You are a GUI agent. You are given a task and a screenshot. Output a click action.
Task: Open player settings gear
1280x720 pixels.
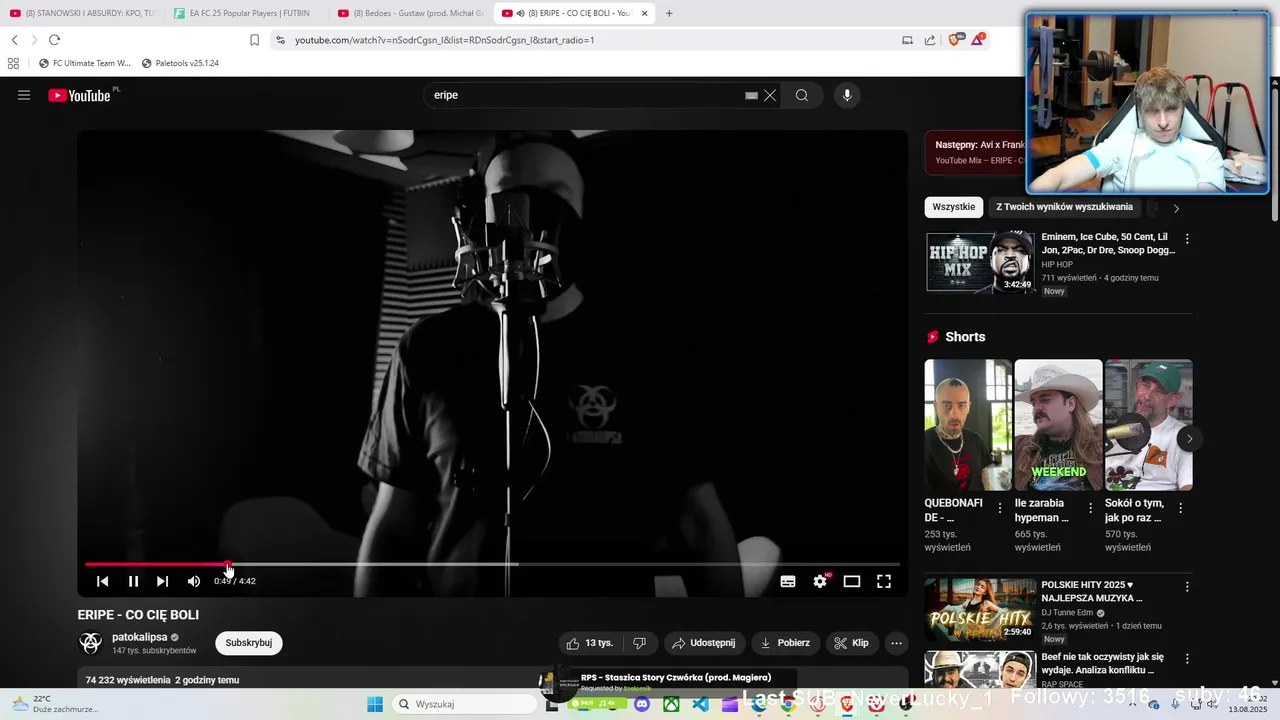[x=821, y=581]
